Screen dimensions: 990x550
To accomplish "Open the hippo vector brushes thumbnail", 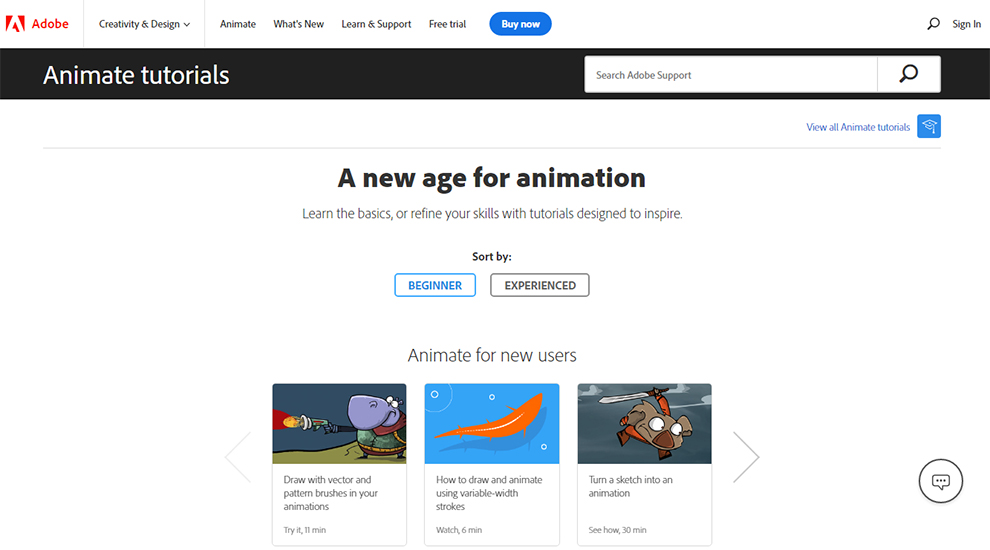I will tap(340, 424).
